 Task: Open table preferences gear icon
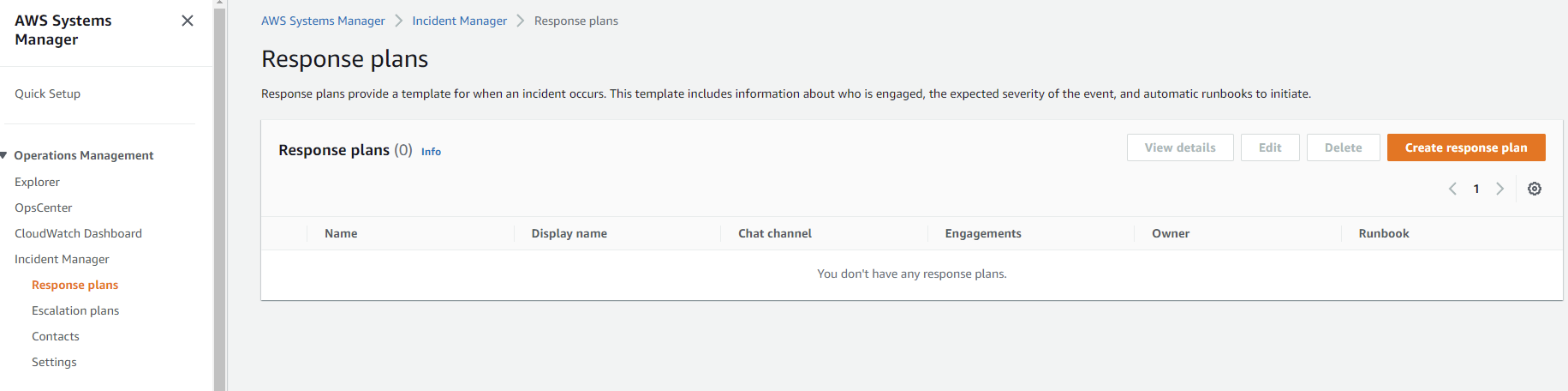click(x=1535, y=189)
